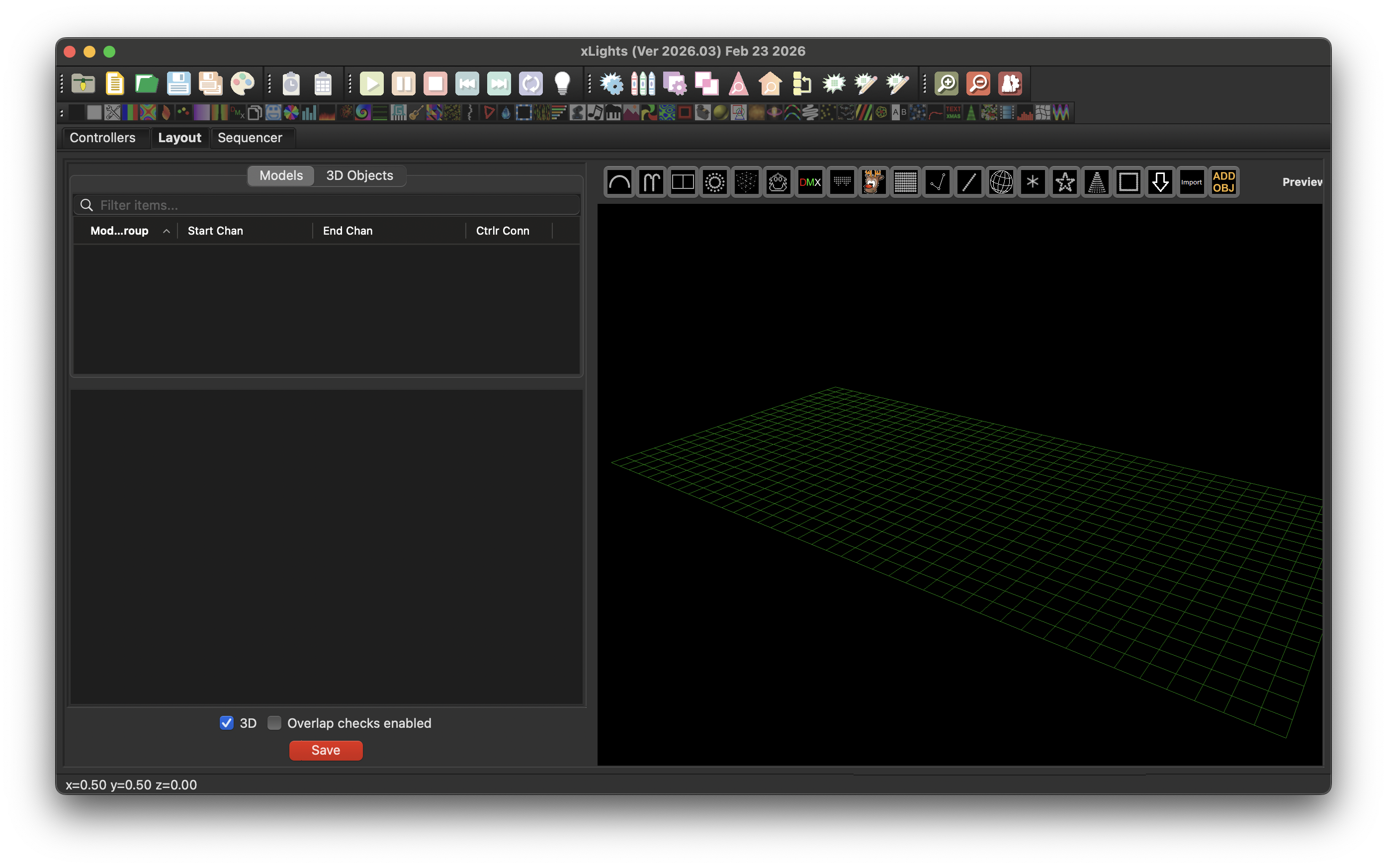This screenshot has height=868, width=1387.
Task: Add a Sphere model
Action: tap(1001, 182)
